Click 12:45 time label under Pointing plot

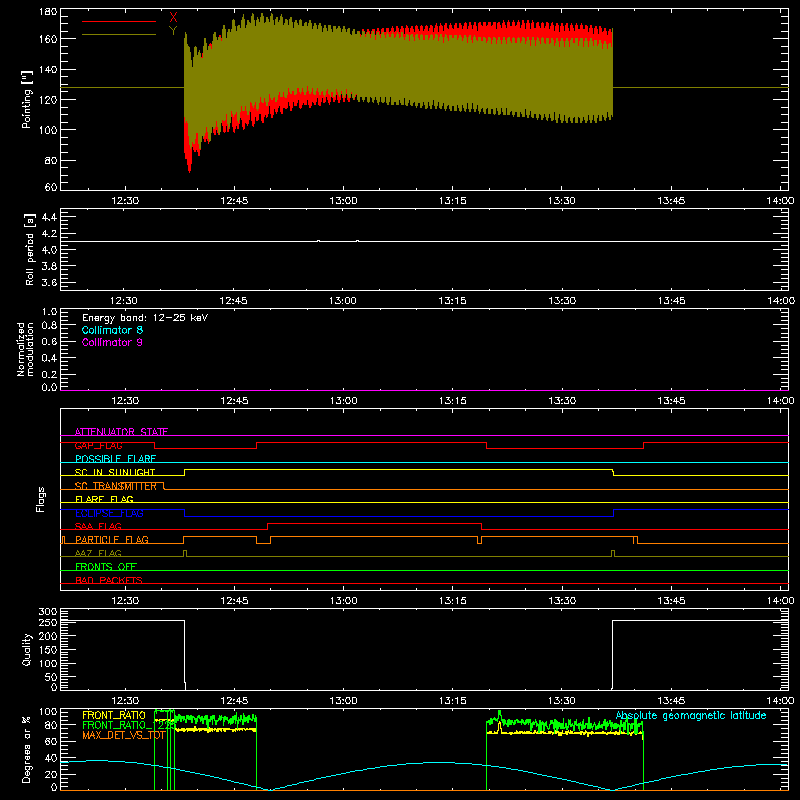(x=234, y=201)
